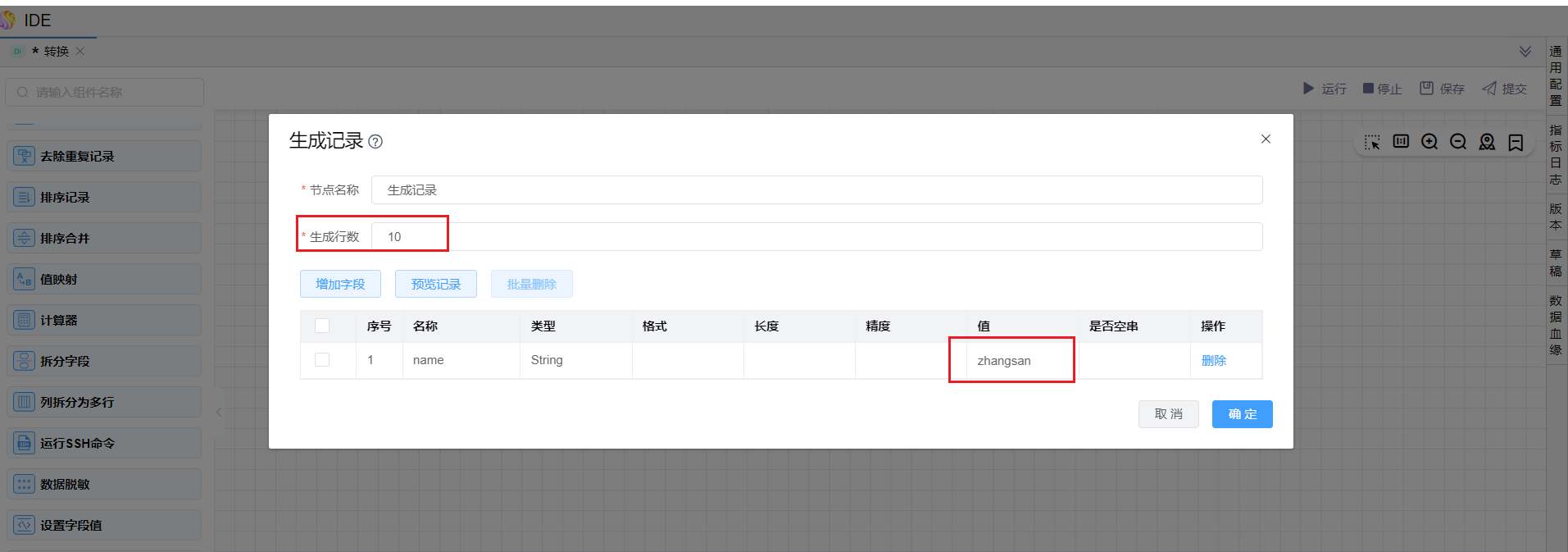Zoom in on the canvas
Viewport: 1568px width, 552px height.
click(1429, 142)
